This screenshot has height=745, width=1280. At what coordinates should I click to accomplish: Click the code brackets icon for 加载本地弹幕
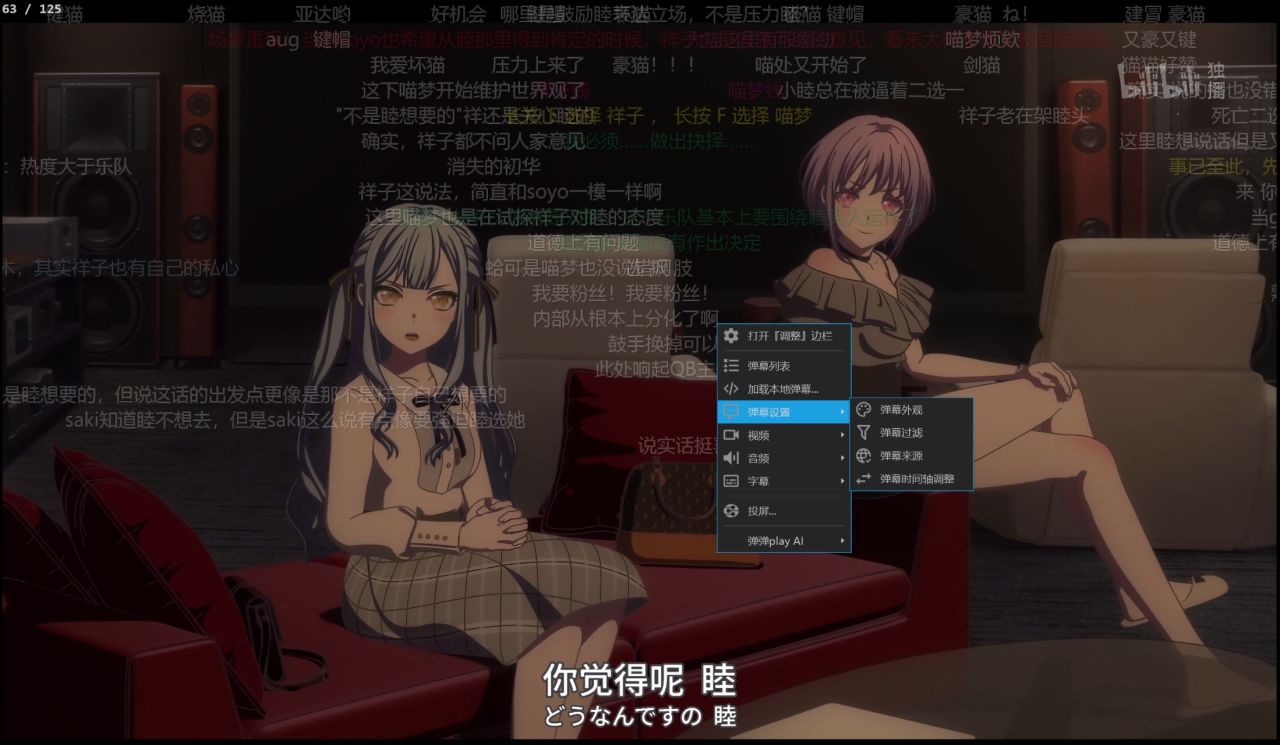731,389
